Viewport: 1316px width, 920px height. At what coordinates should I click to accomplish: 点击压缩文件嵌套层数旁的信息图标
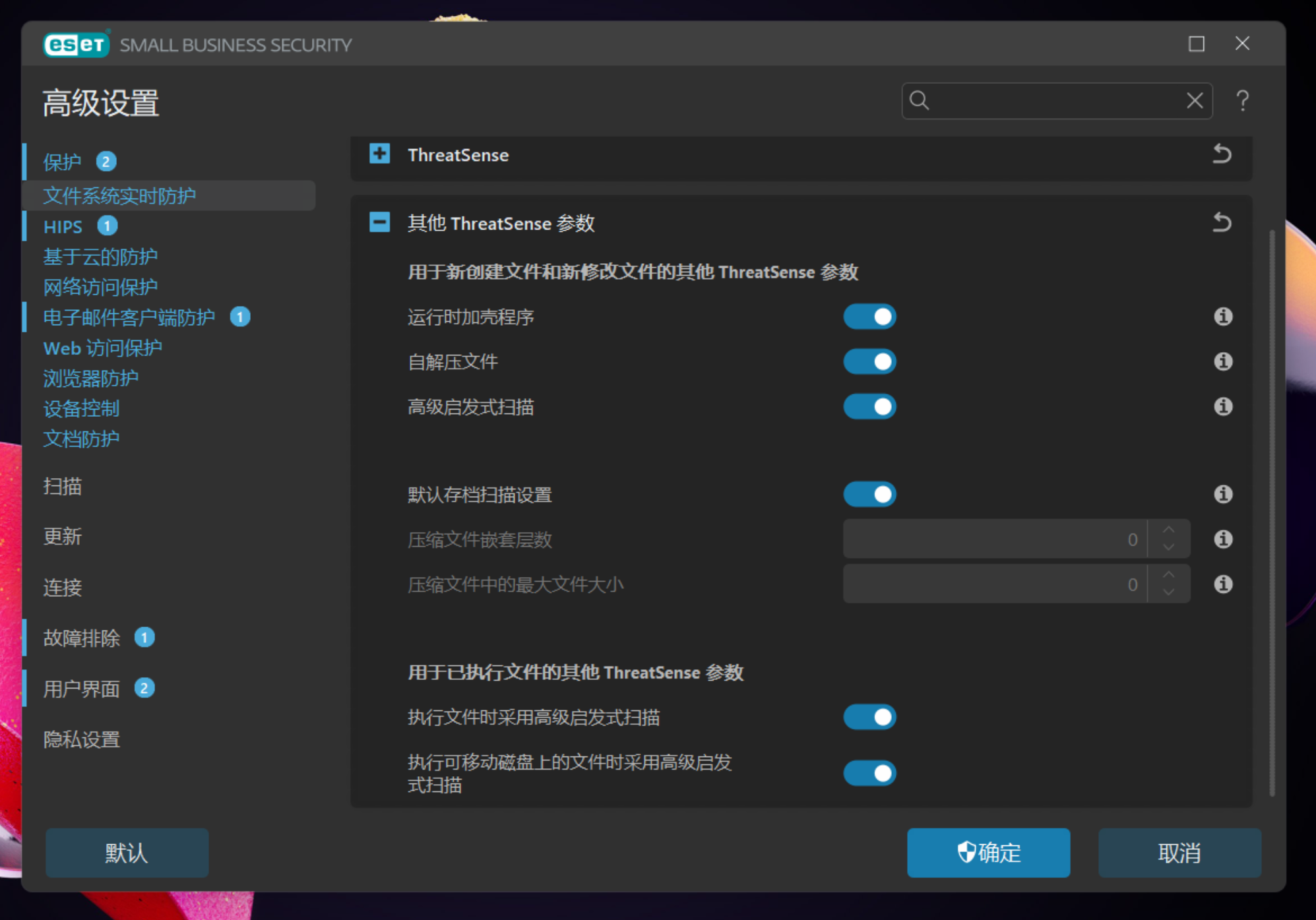1222,539
